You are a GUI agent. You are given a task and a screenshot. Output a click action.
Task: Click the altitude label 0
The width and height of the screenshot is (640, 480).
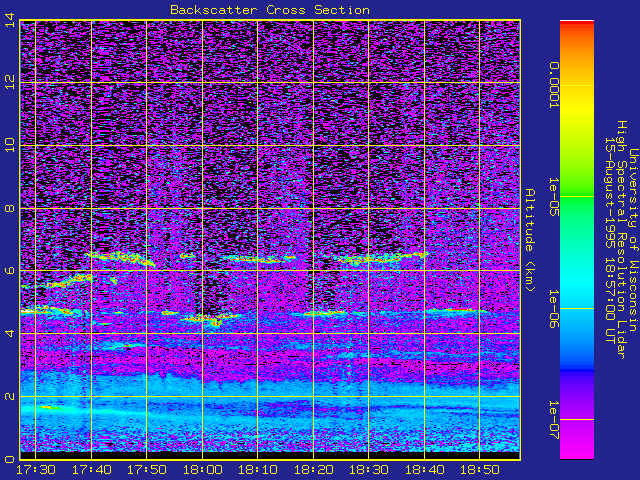(9, 460)
